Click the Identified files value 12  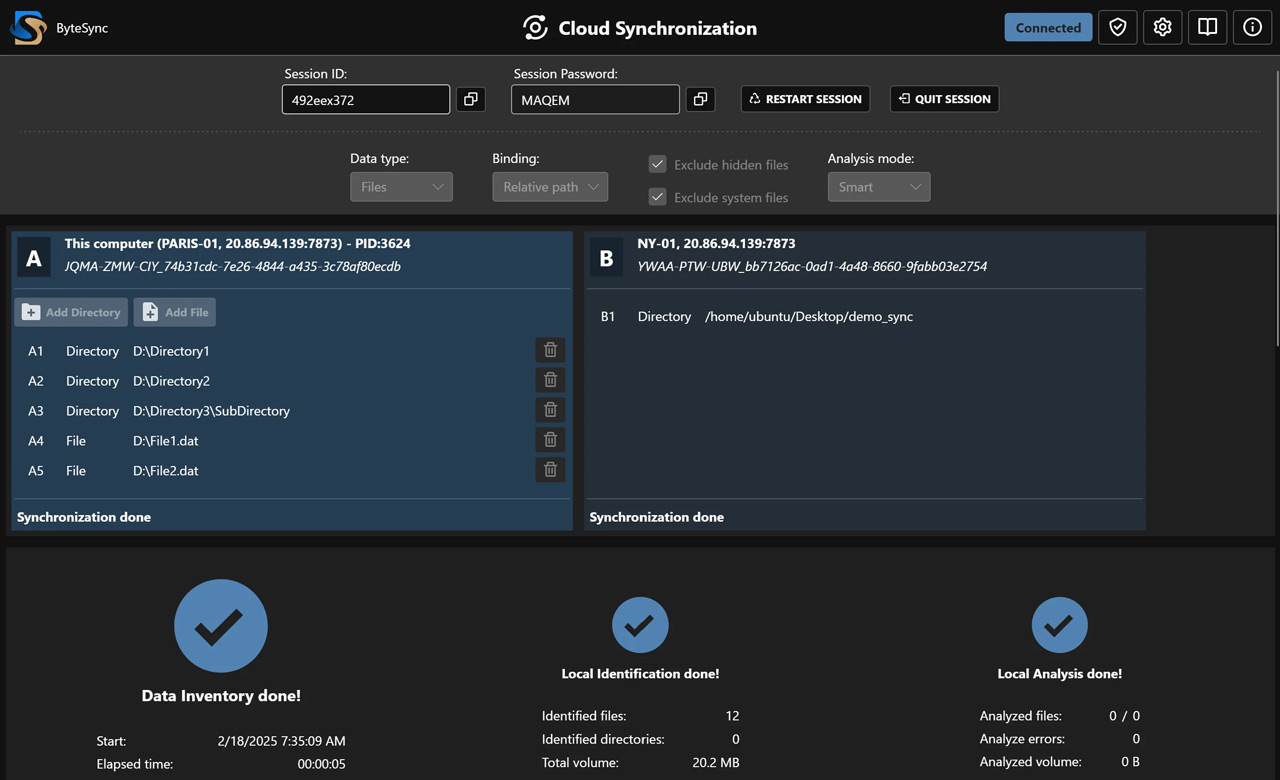coord(732,716)
